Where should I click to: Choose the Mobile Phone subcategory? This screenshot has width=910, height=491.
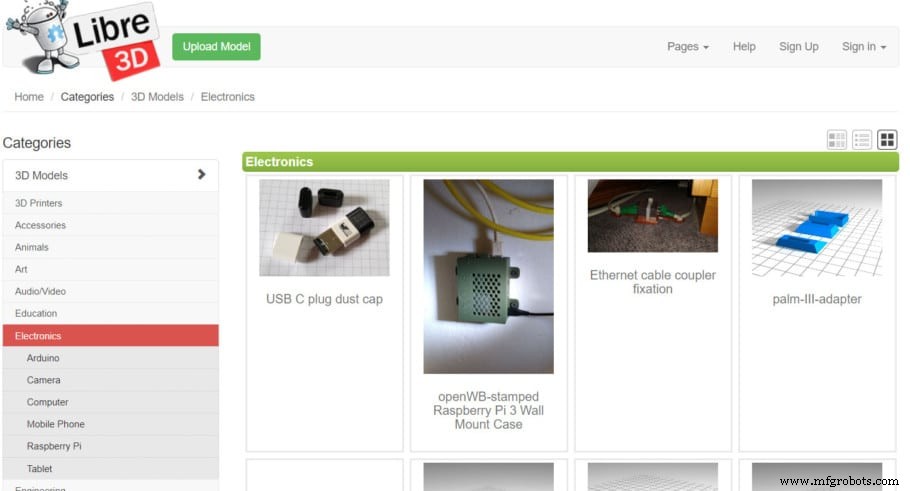click(110, 424)
